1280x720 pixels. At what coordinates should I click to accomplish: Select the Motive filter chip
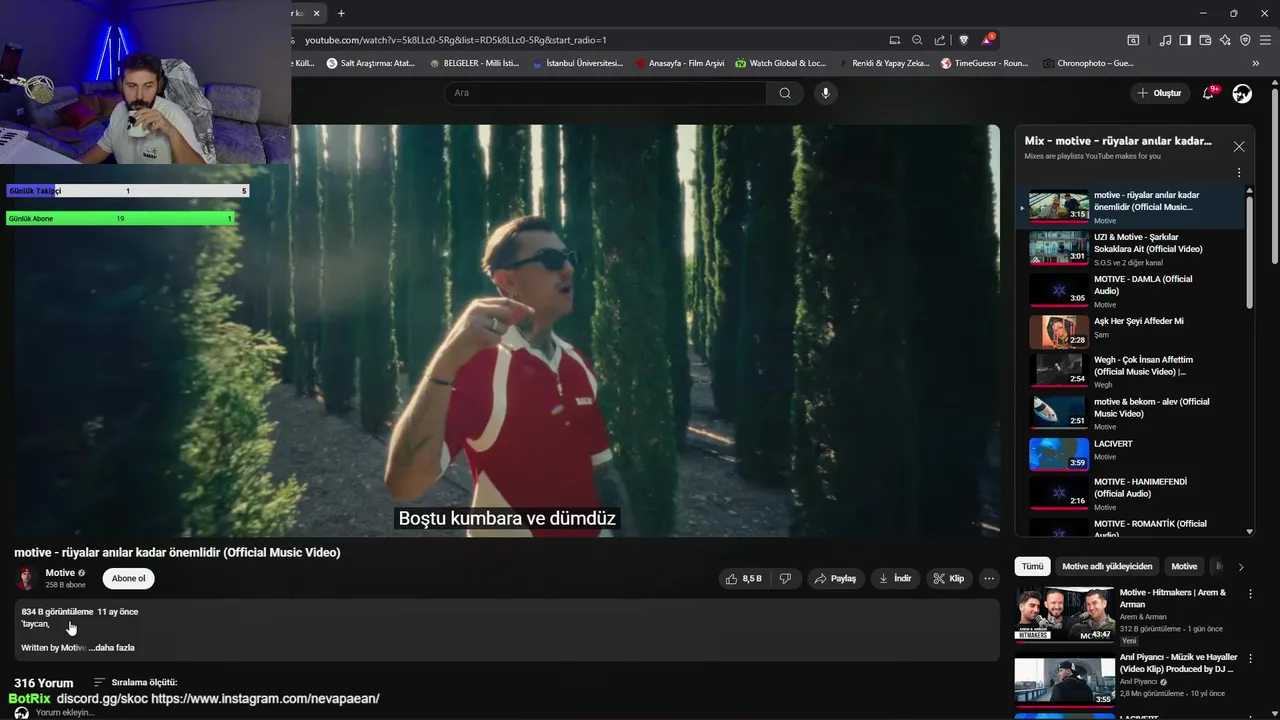pyautogui.click(x=1184, y=566)
